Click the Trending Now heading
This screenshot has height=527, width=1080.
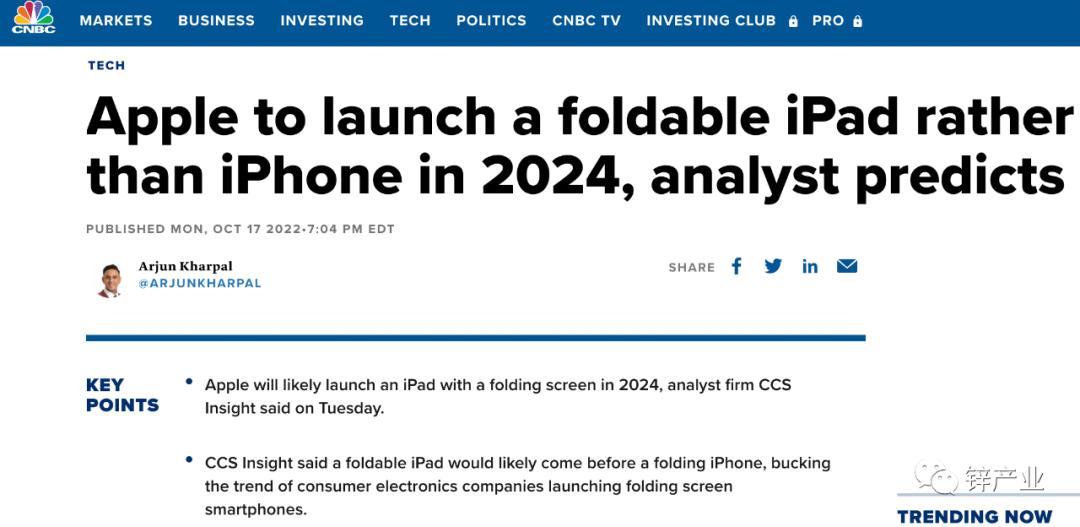975,516
